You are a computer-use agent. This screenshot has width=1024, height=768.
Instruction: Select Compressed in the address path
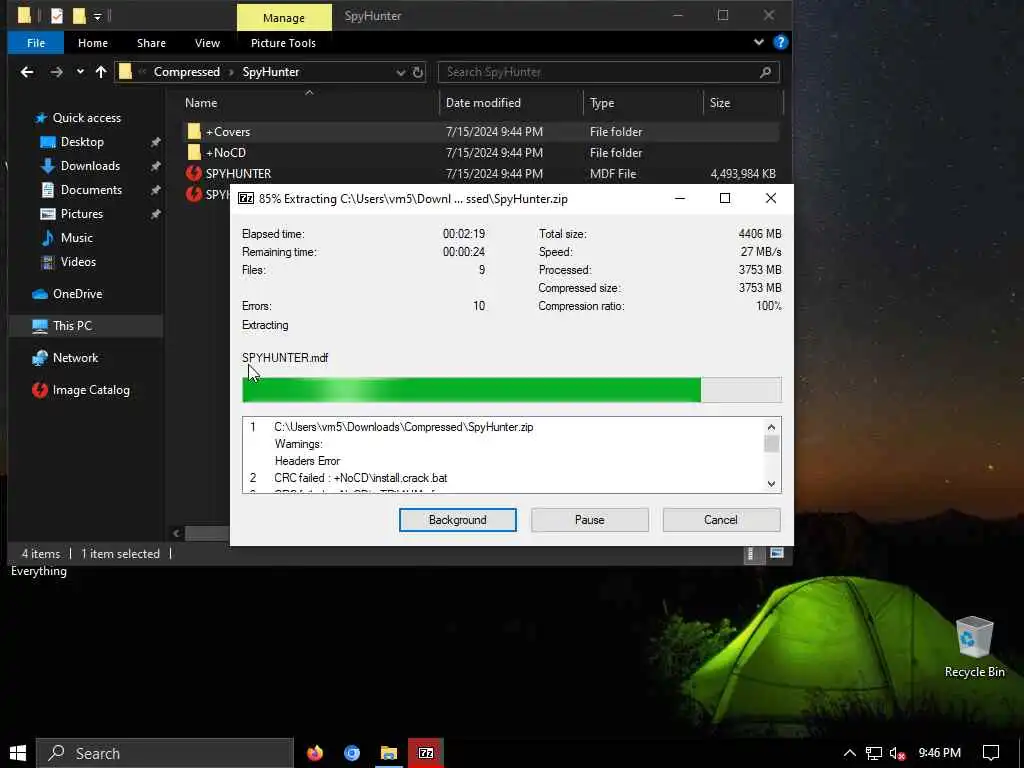186,72
